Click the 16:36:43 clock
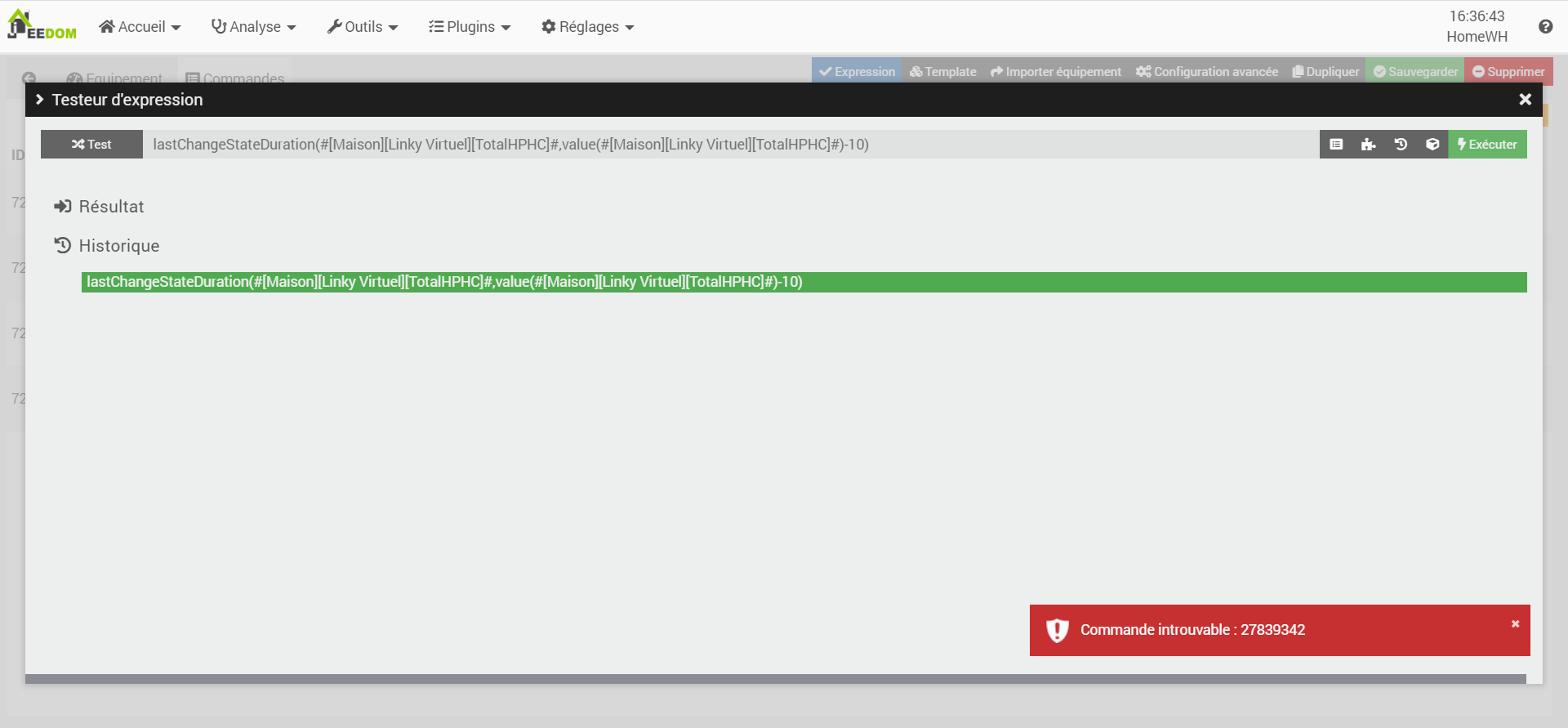Viewport: 1568px width, 728px height. coord(1477,16)
